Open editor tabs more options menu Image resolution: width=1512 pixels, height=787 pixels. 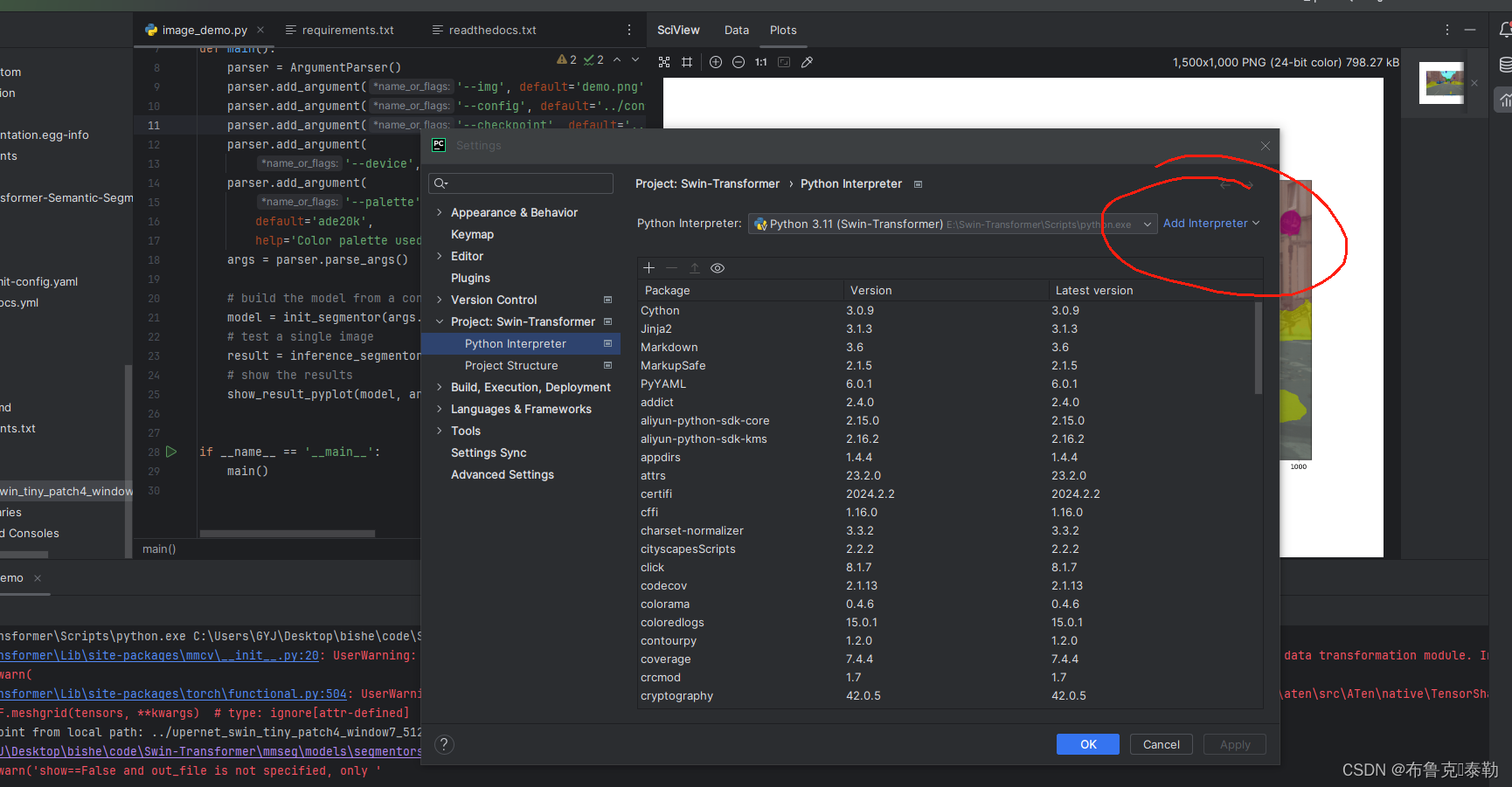[x=629, y=30]
